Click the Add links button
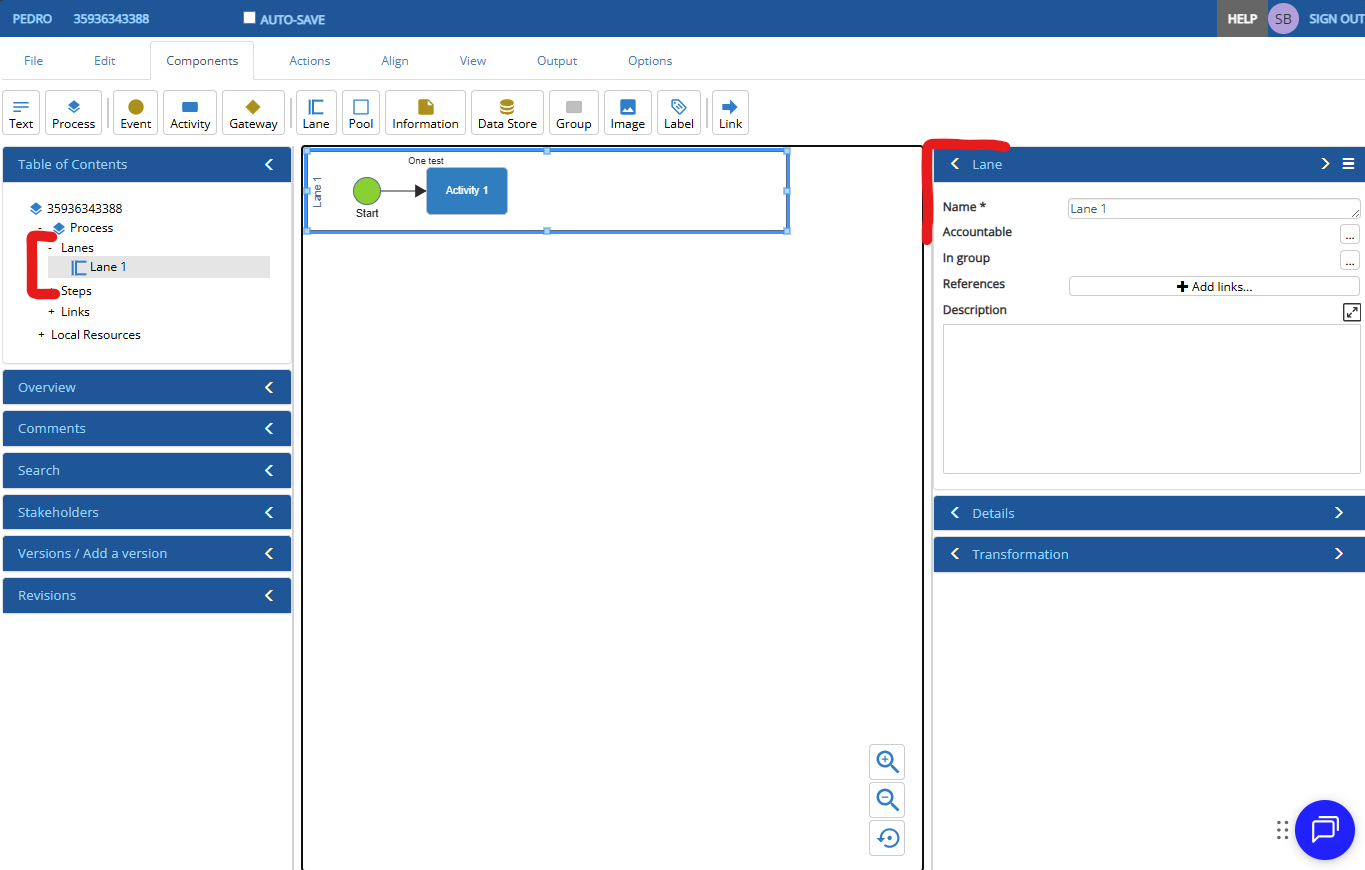 [1213, 286]
